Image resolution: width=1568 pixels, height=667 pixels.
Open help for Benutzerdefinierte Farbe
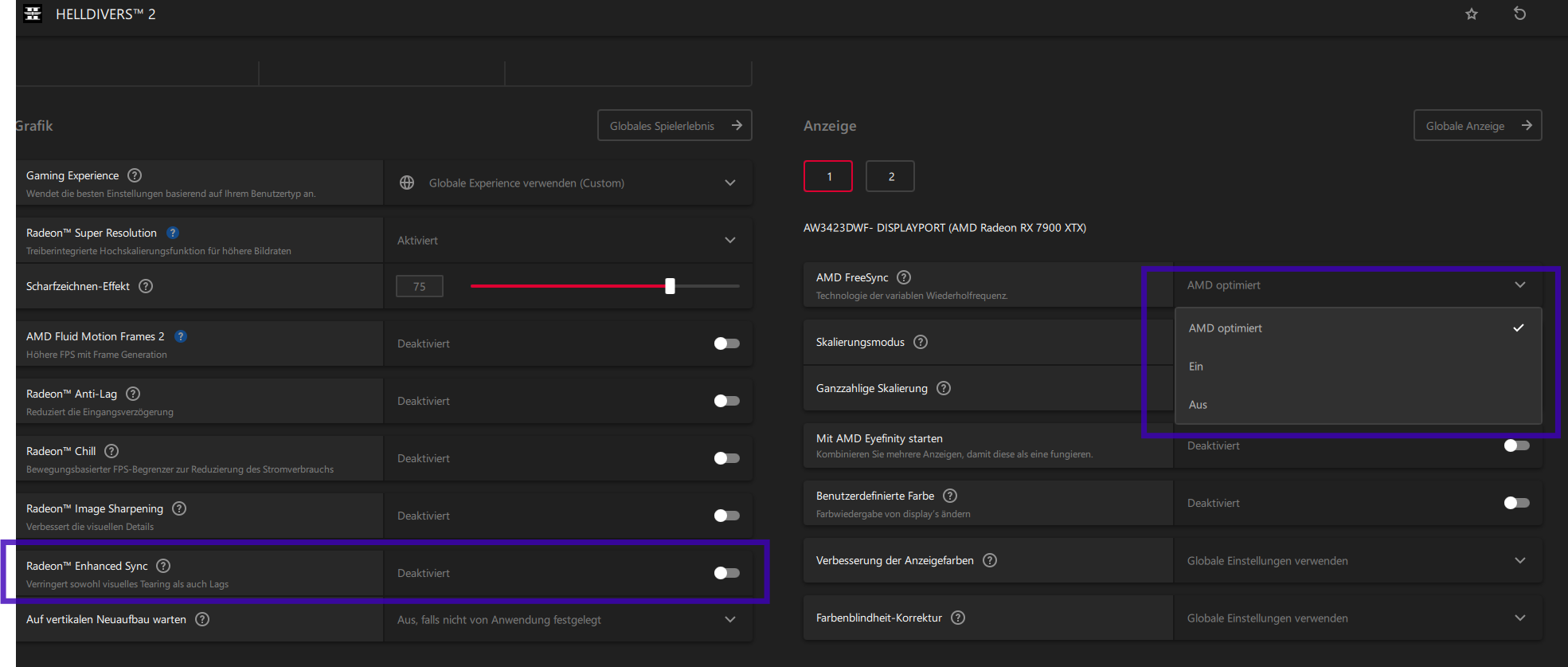pyautogui.click(x=950, y=496)
